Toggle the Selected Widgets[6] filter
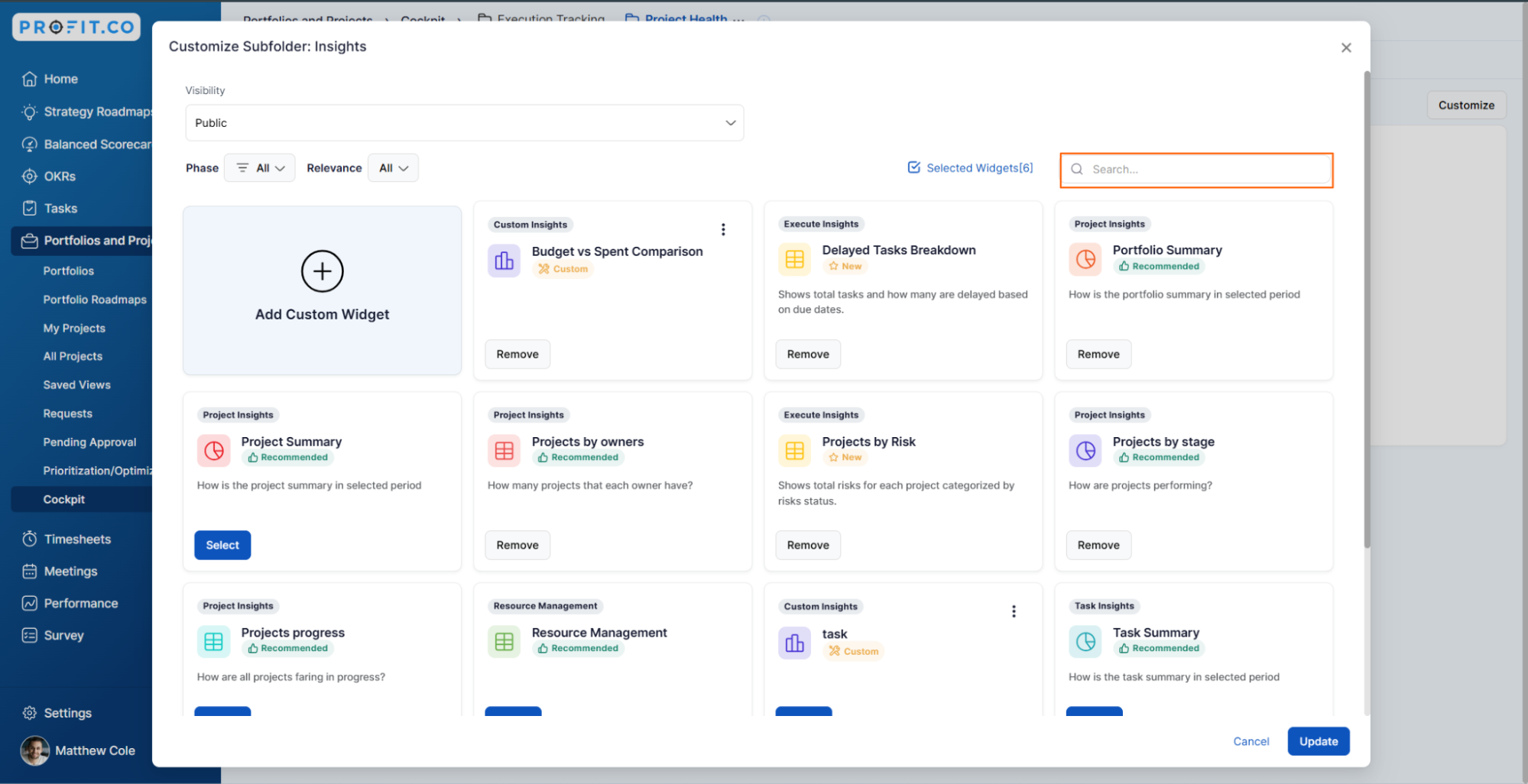 [970, 168]
